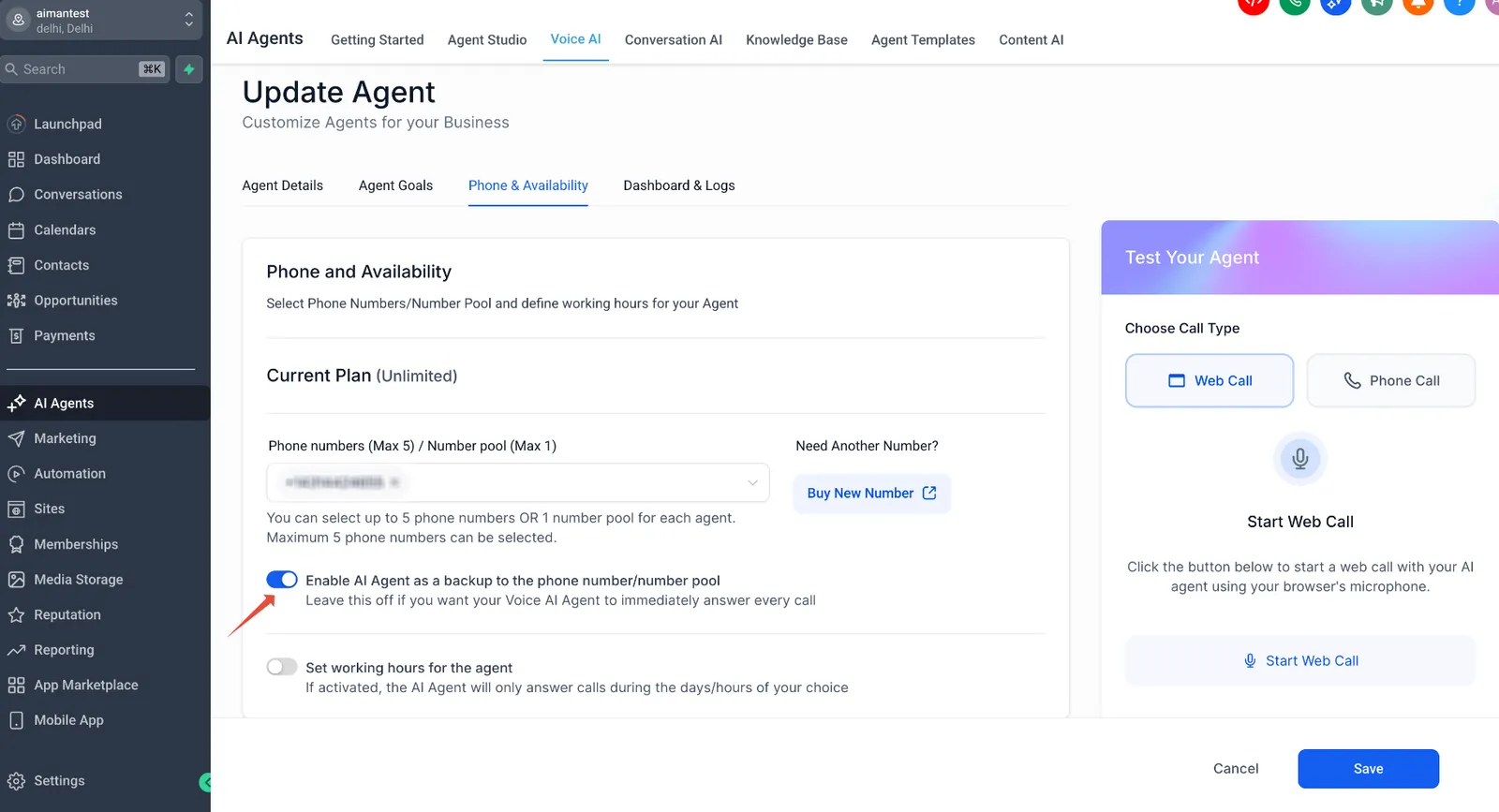Enable Set working hours for the agent

point(282,667)
